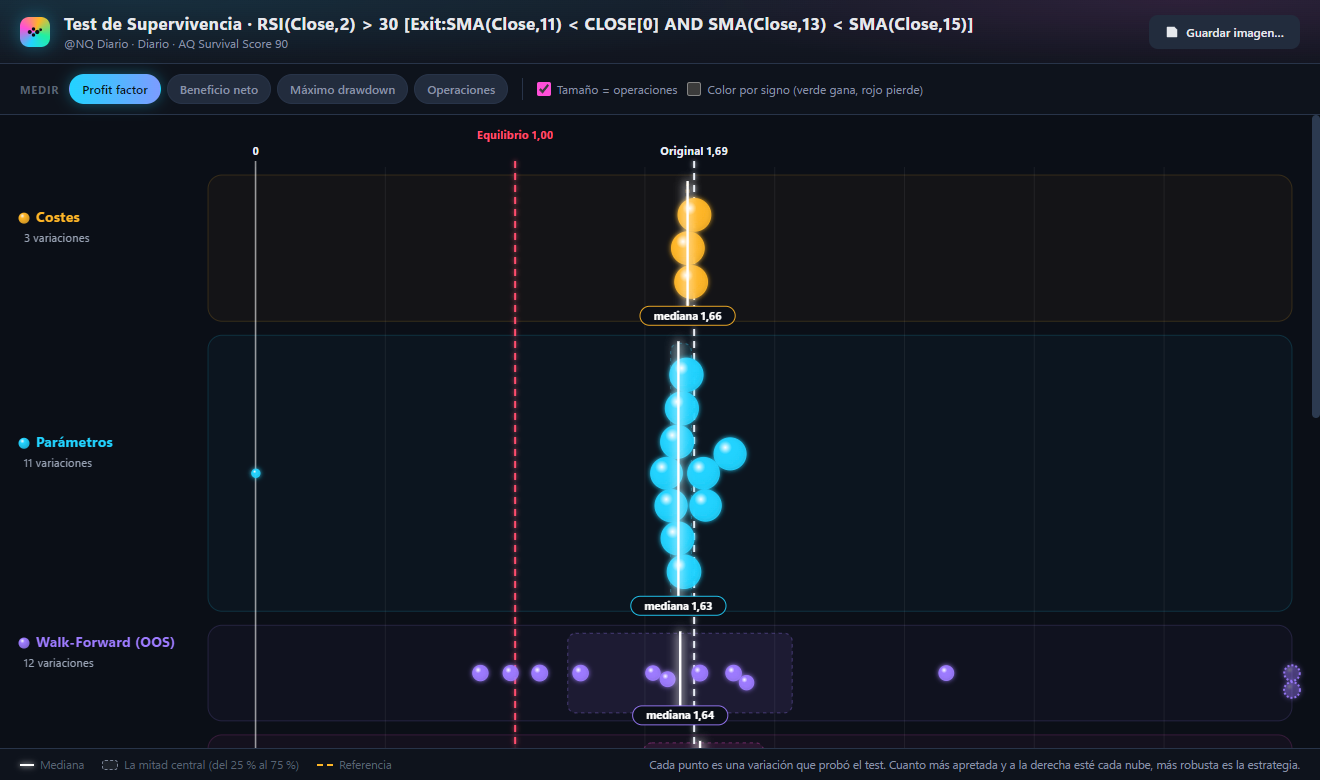Image resolution: width=1320 pixels, height=780 pixels.
Task: Click the vertical scrollbar thumb on the right
Action: click(x=1315, y=267)
